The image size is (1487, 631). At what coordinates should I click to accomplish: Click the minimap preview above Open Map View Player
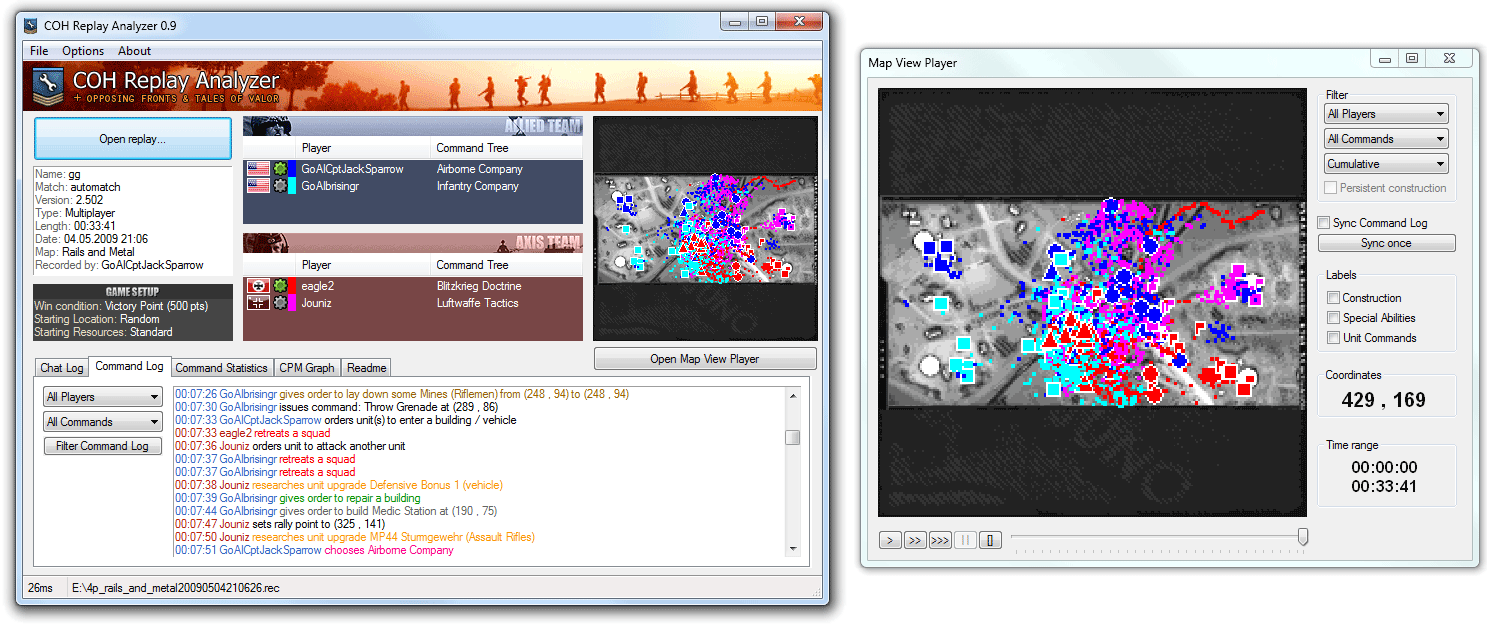[x=705, y=227]
